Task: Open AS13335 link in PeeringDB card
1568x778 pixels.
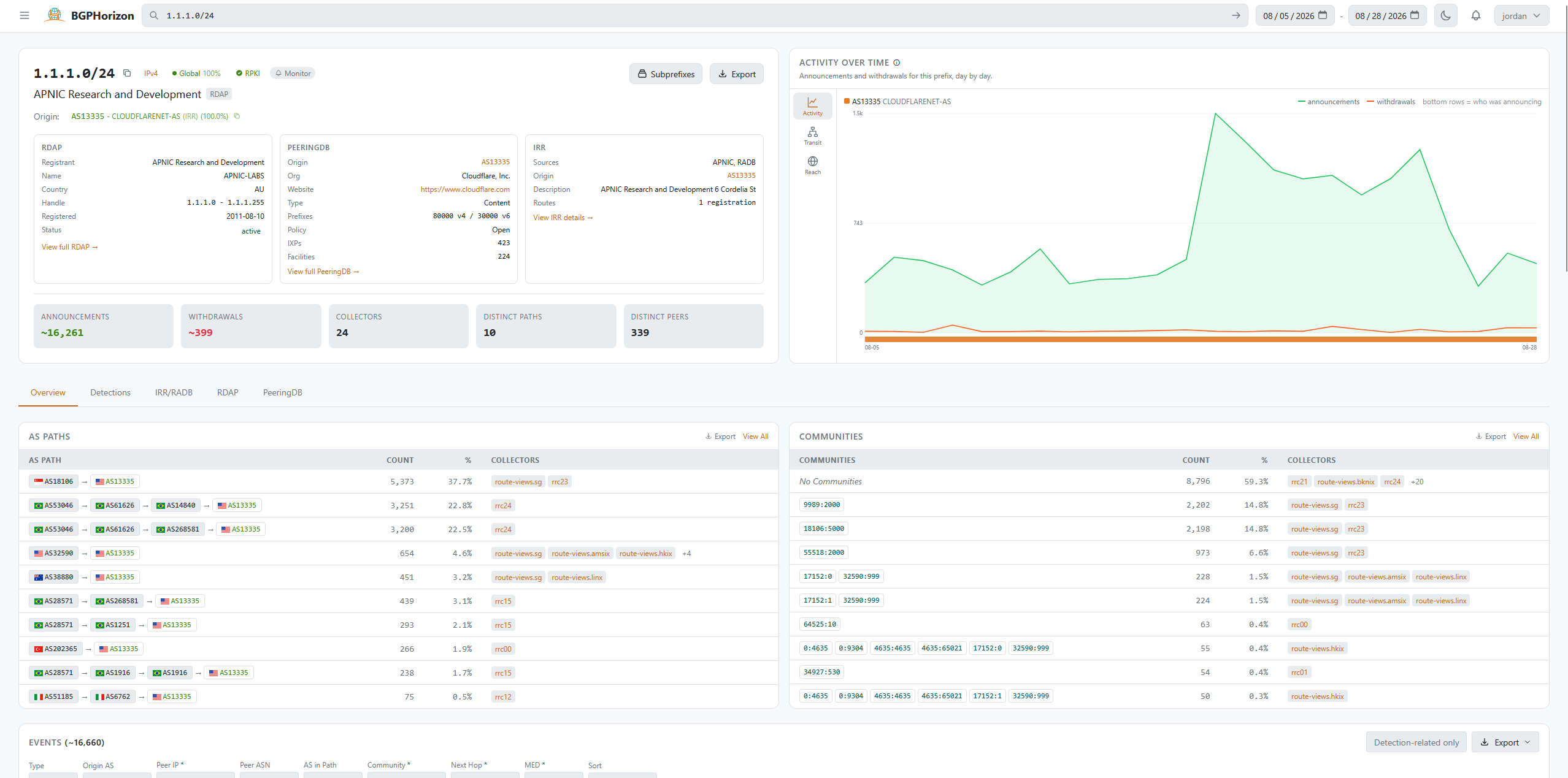Action: (495, 162)
